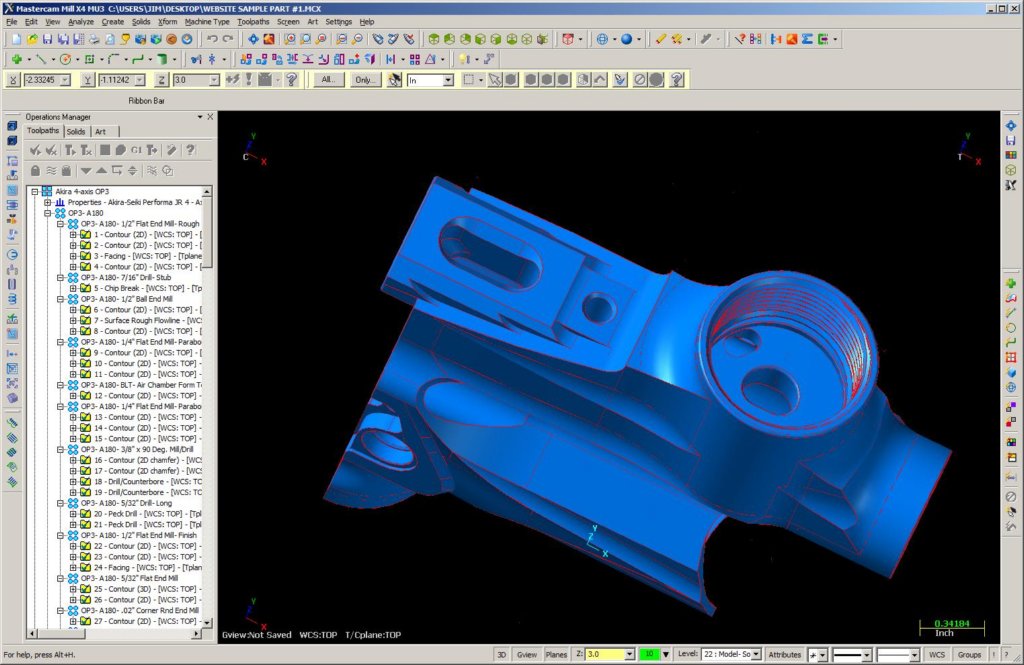
Task: Expand the Properties - Akira-Seiki Performa node
Action: 48,203
